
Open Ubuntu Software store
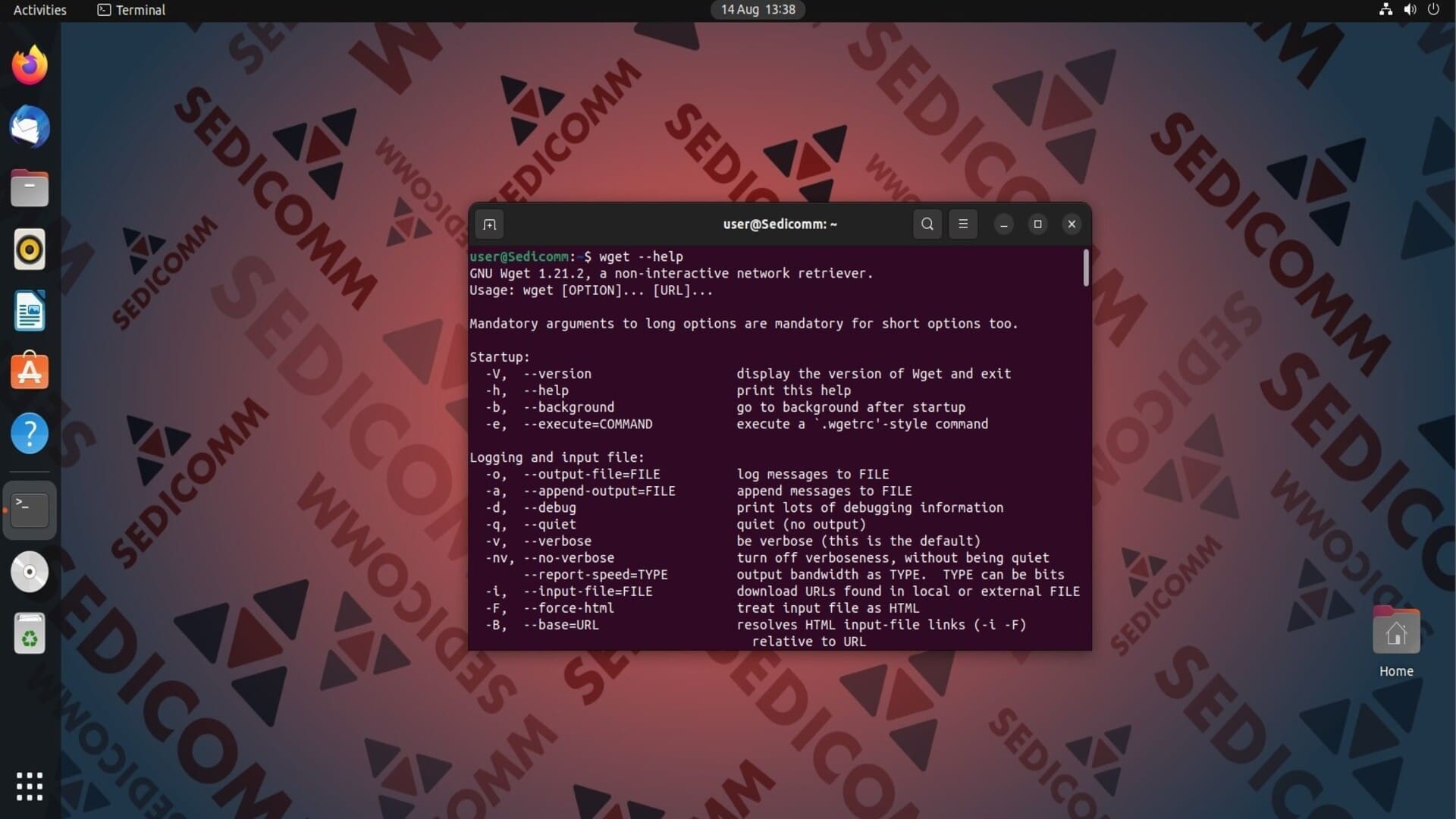tap(30, 372)
